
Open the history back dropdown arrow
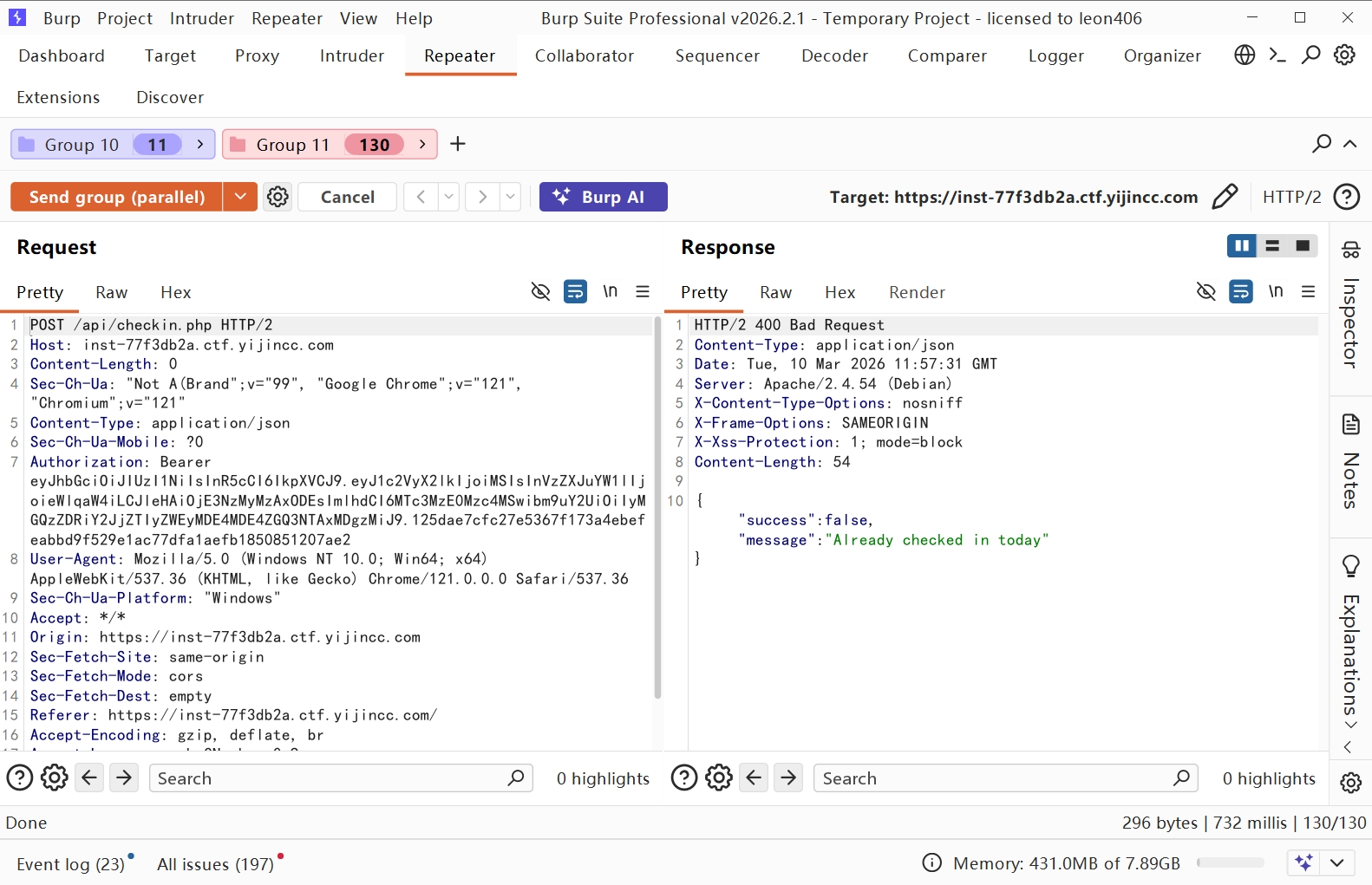pos(448,197)
